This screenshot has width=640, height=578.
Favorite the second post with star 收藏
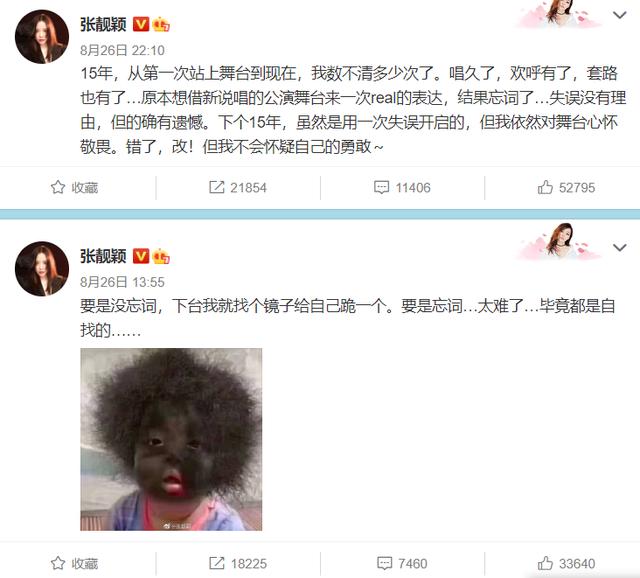[x=74, y=563]
